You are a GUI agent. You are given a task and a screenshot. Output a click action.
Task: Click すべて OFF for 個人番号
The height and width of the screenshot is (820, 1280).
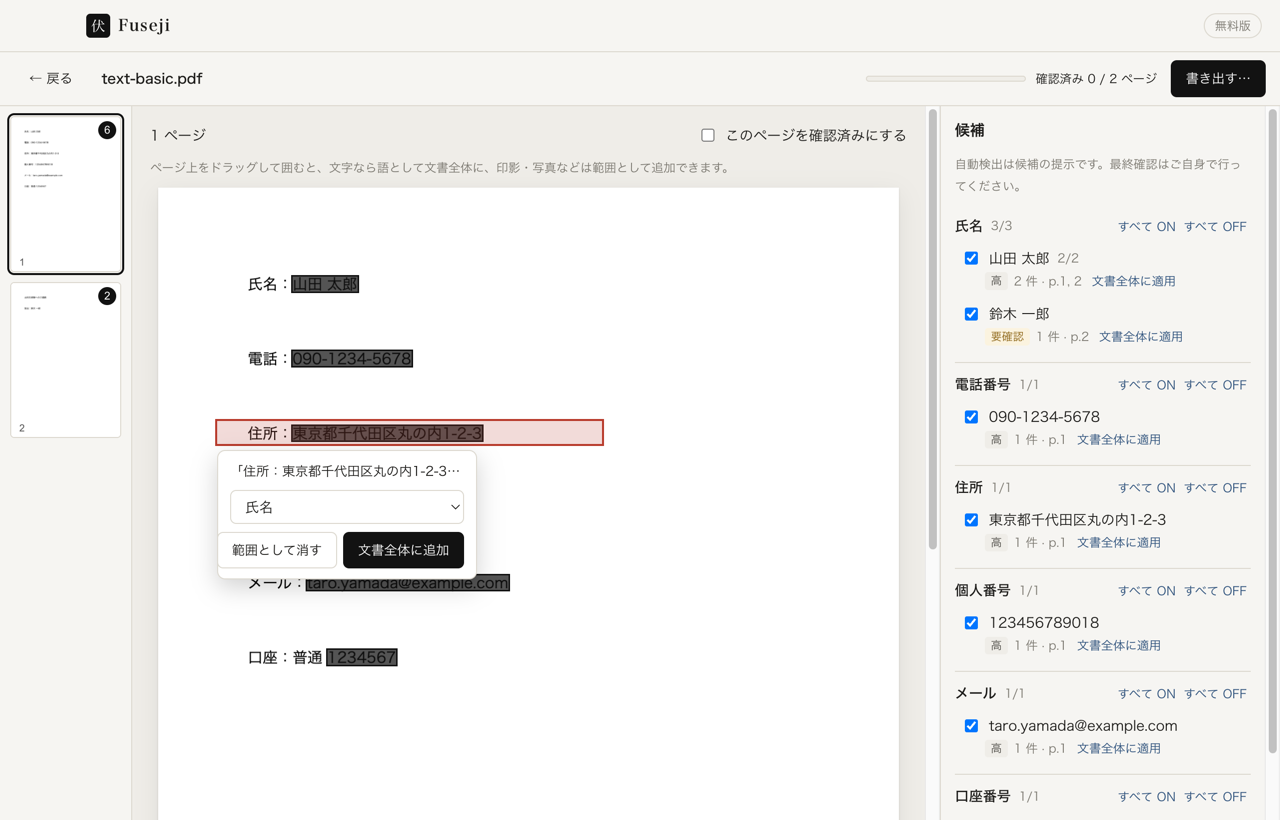[x=1215, y=591]
